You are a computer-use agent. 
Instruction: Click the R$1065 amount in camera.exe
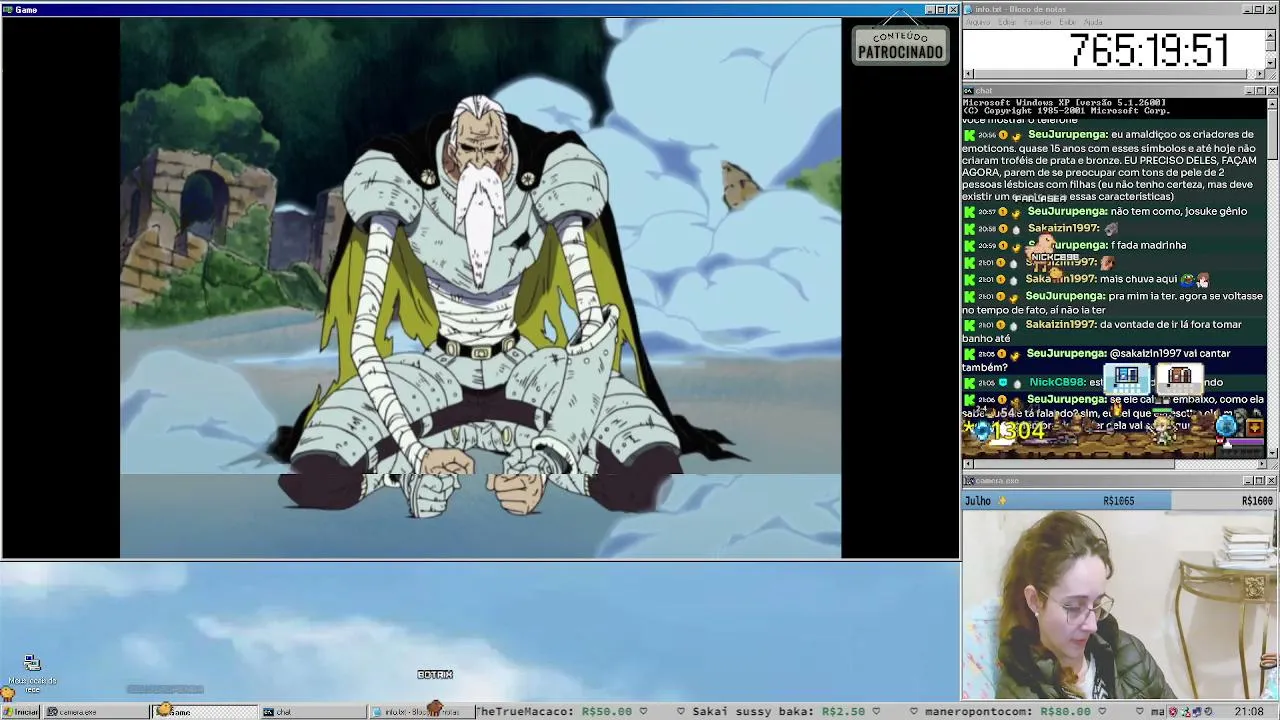point(1118,501)
